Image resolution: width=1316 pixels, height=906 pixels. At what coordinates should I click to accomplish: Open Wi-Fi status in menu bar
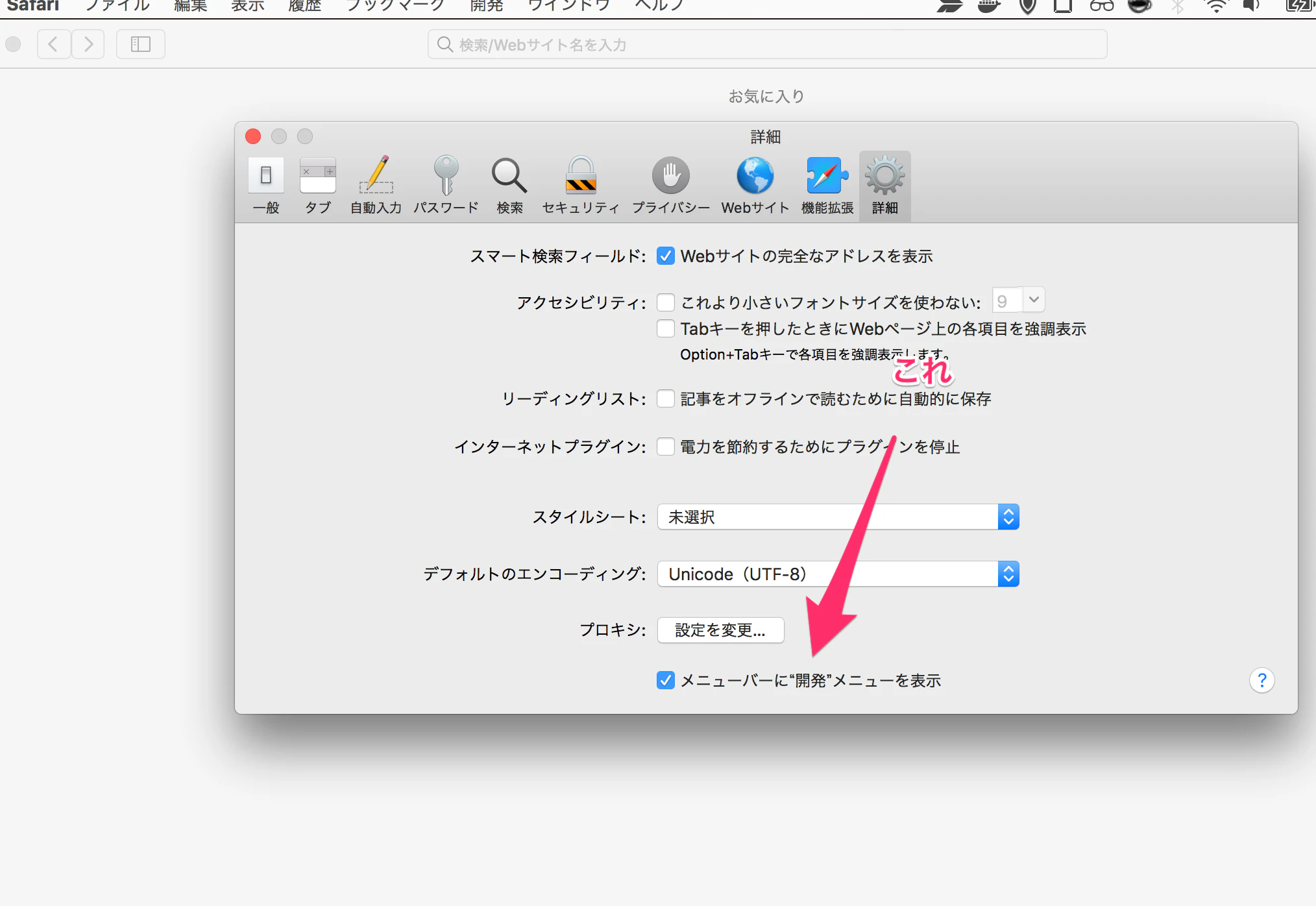click(1215, 6)
